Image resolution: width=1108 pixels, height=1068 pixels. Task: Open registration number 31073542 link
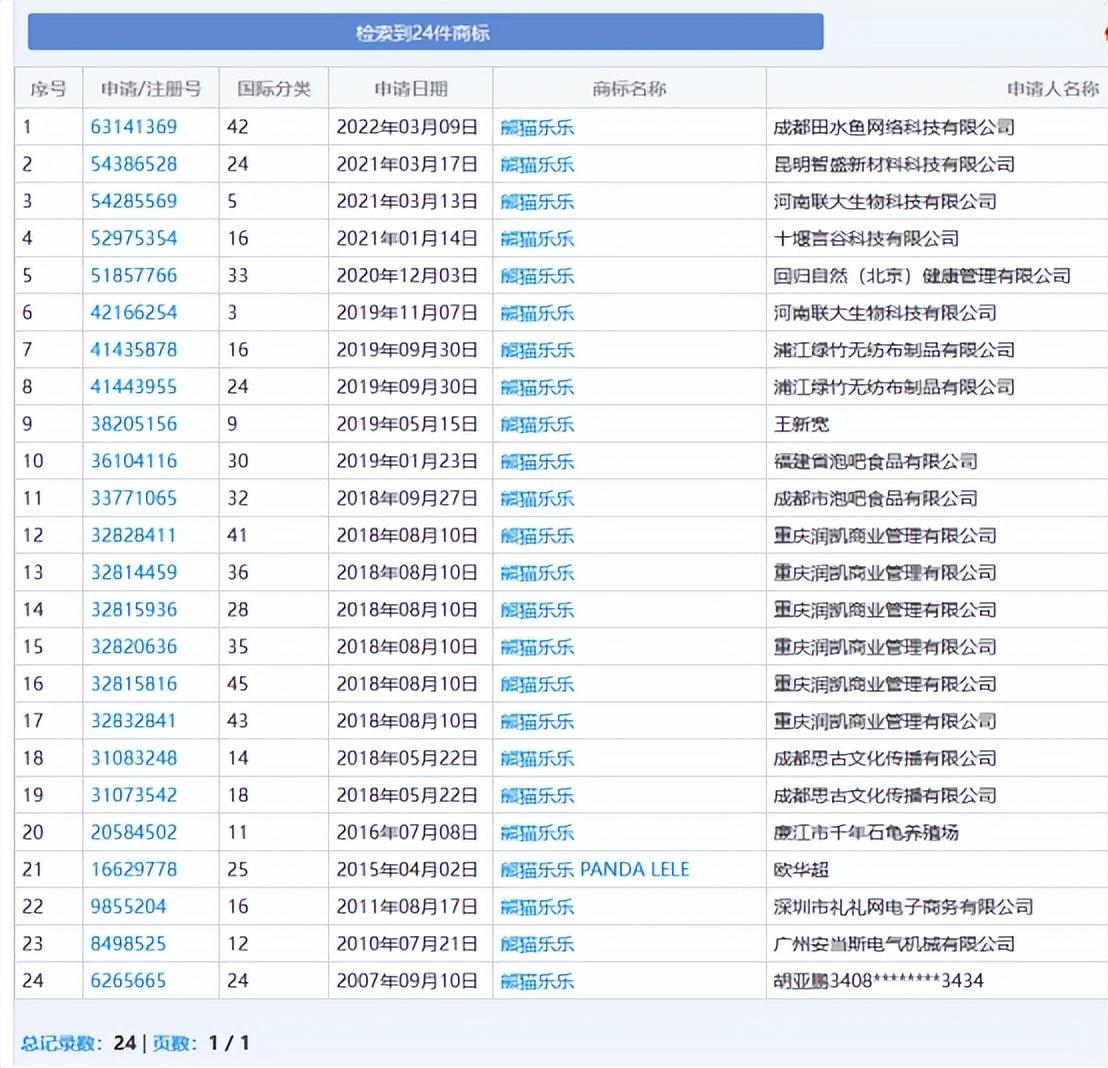[x=134, y=795]
